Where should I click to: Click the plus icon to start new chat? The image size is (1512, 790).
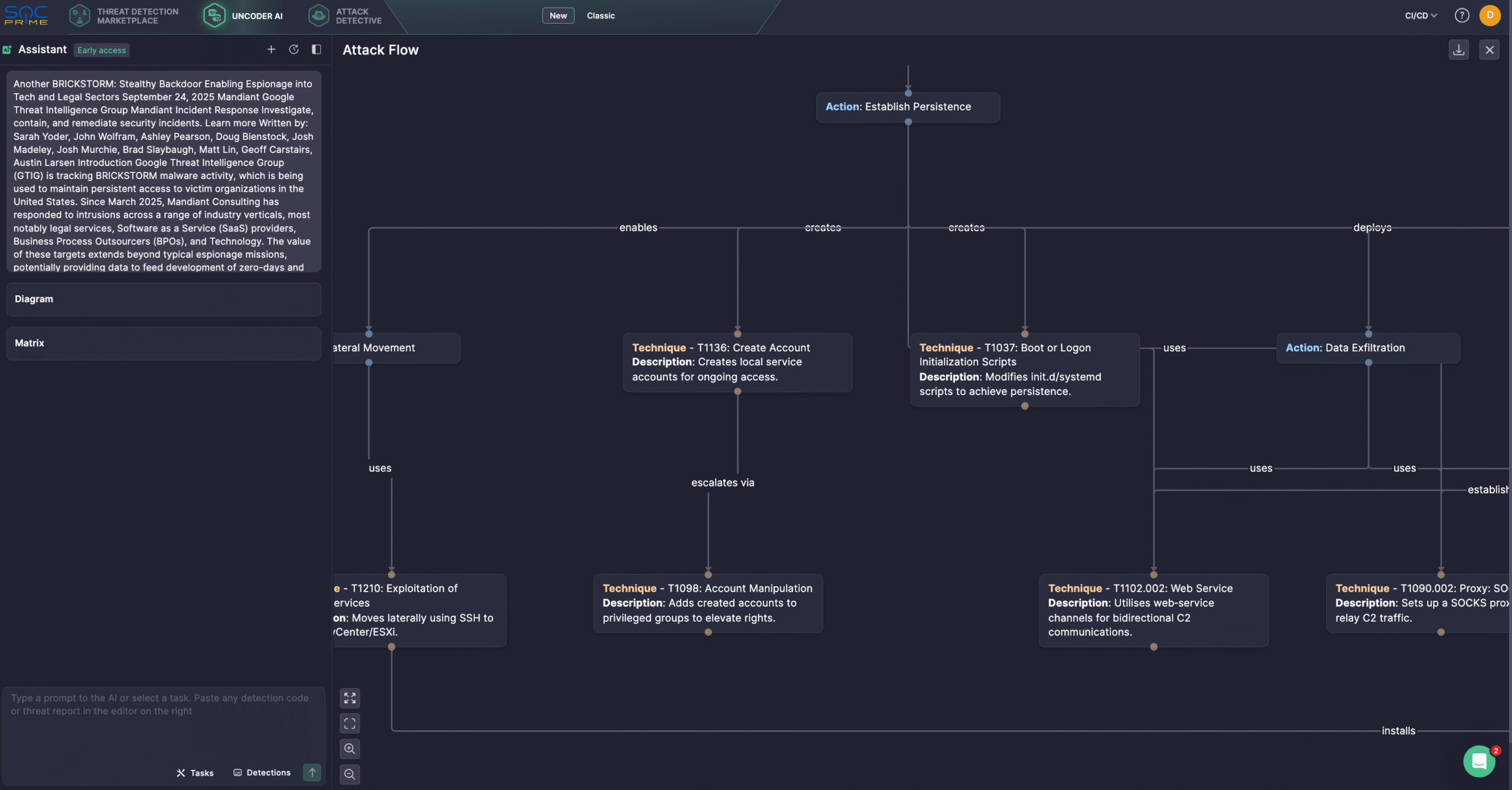[271, 50]
